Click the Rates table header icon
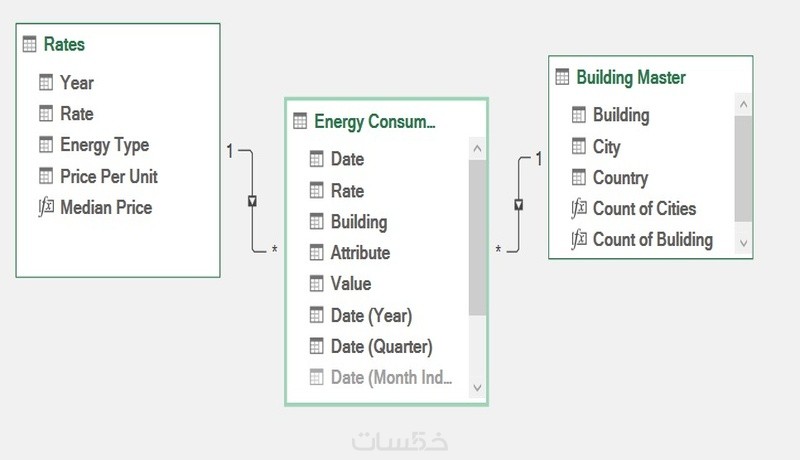The height and width of the screenshot is (460, 800). pos(29,44)
